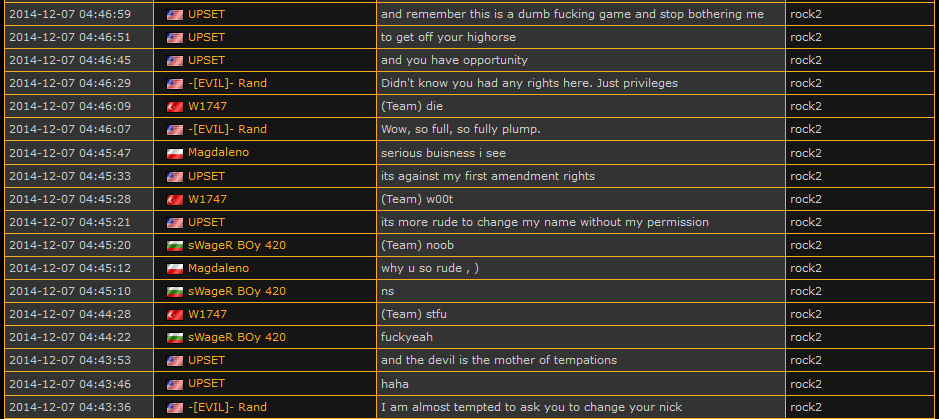939x419 pixels.
Task: Click the Polish flag in the 'why u so rude' row
Action: tap(175, 268)
